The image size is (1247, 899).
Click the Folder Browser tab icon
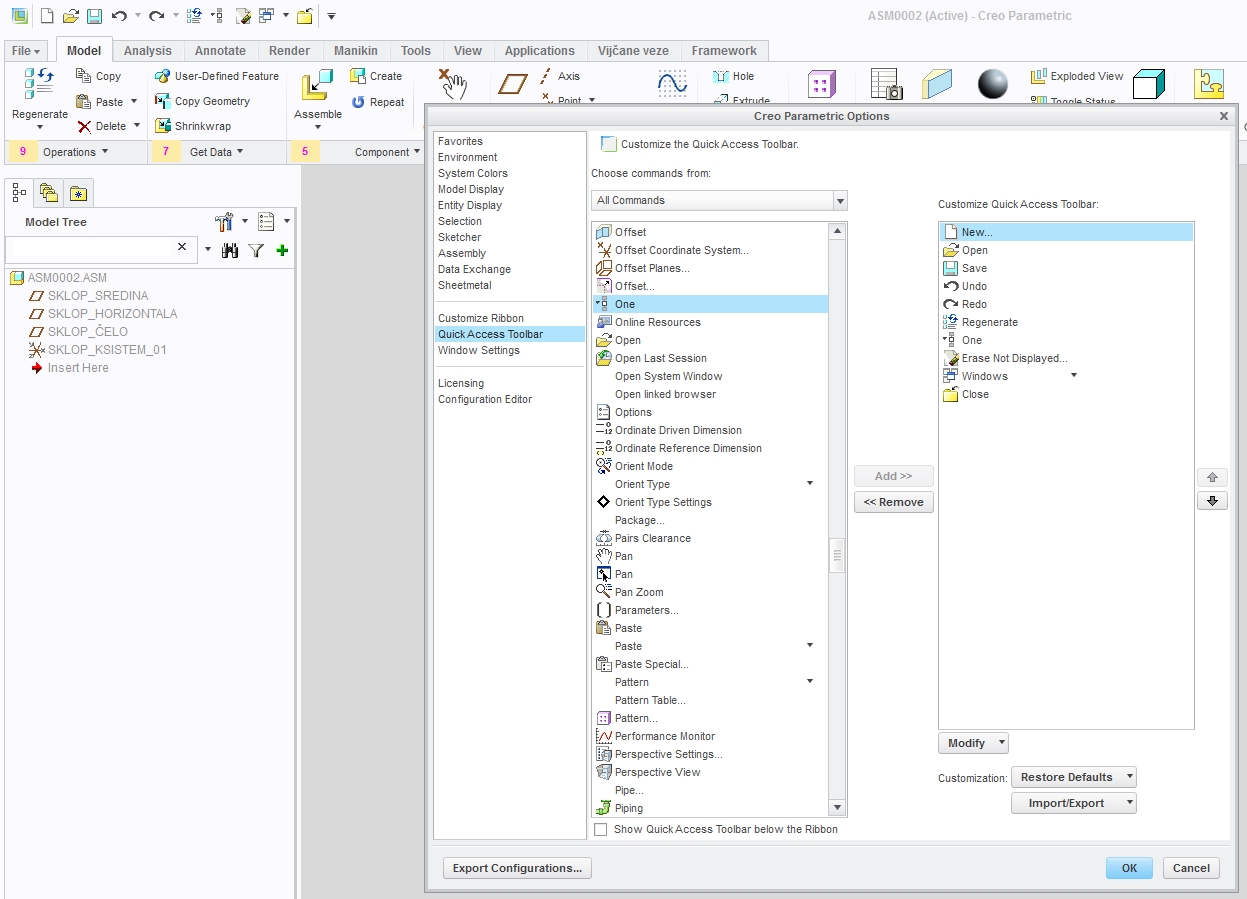point(48,192)
